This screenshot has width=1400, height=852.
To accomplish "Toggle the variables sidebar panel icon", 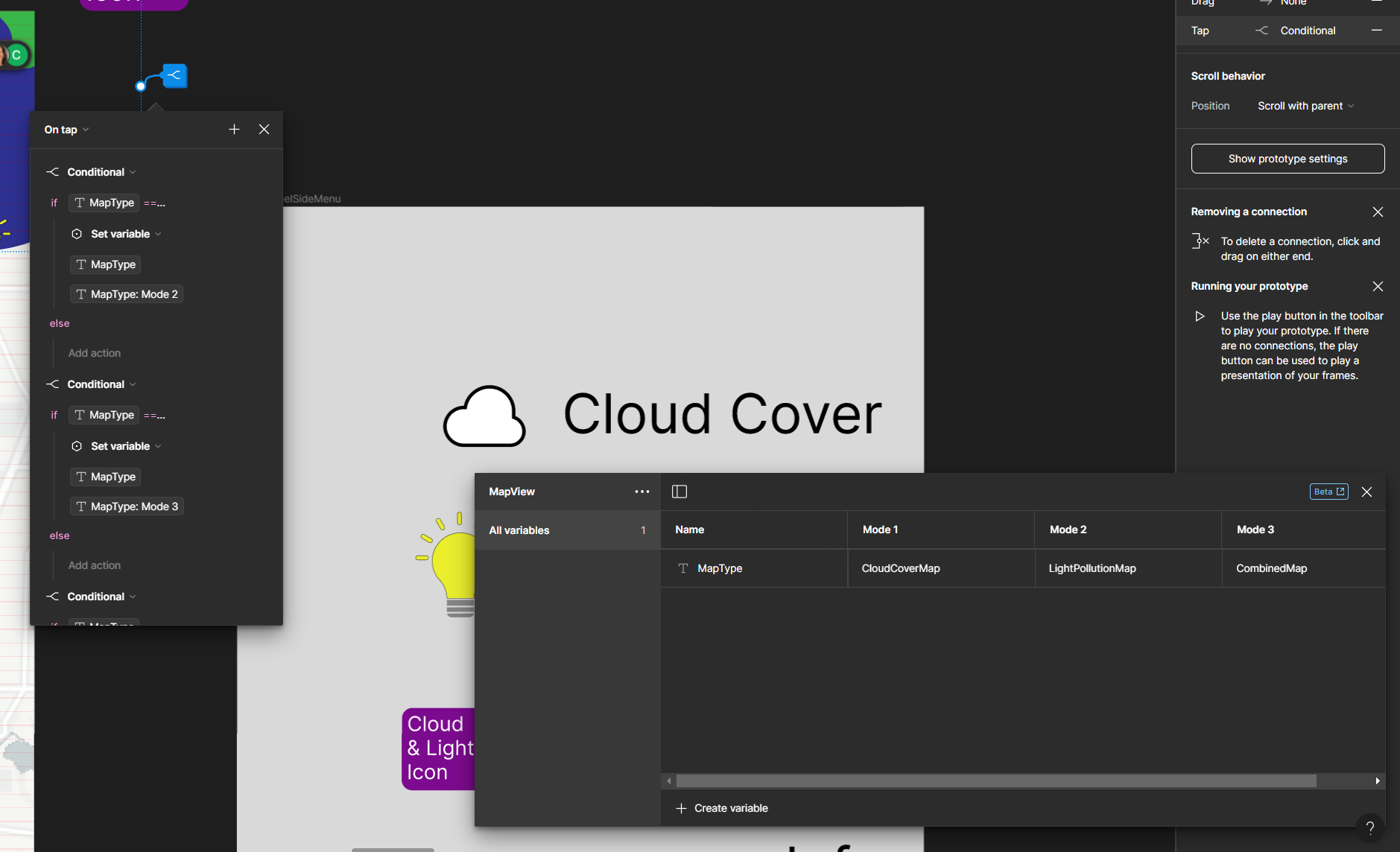I will point(680,492).
